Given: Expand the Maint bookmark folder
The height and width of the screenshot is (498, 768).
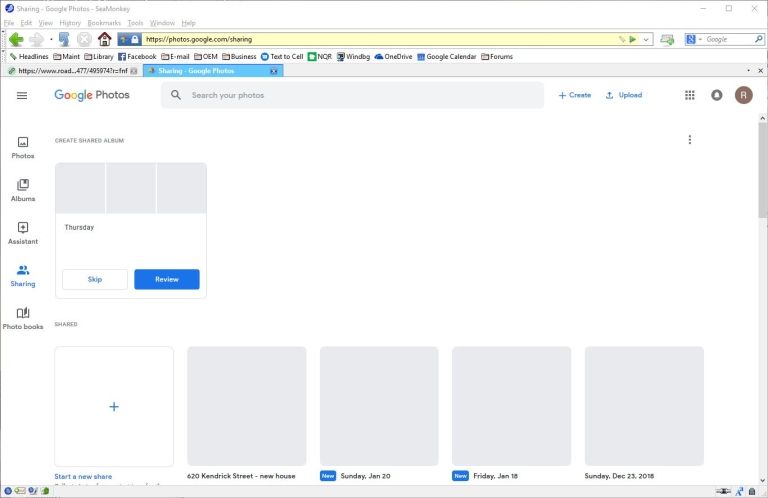Looking at the screenshot, I should click(x=67, y=57).
